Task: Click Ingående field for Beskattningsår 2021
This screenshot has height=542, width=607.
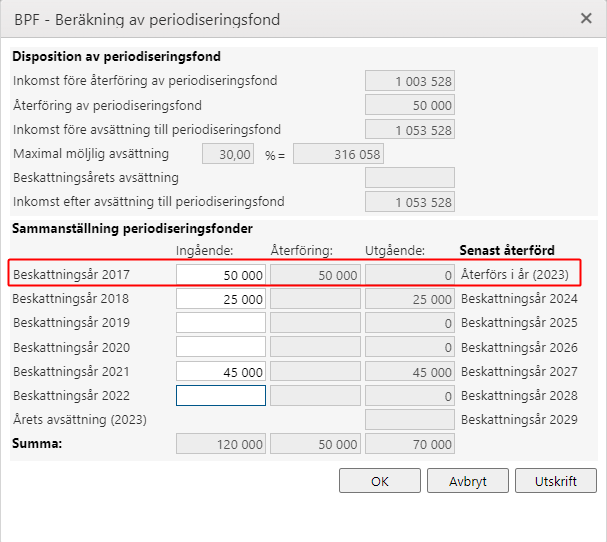Action: tap(221, 372)
